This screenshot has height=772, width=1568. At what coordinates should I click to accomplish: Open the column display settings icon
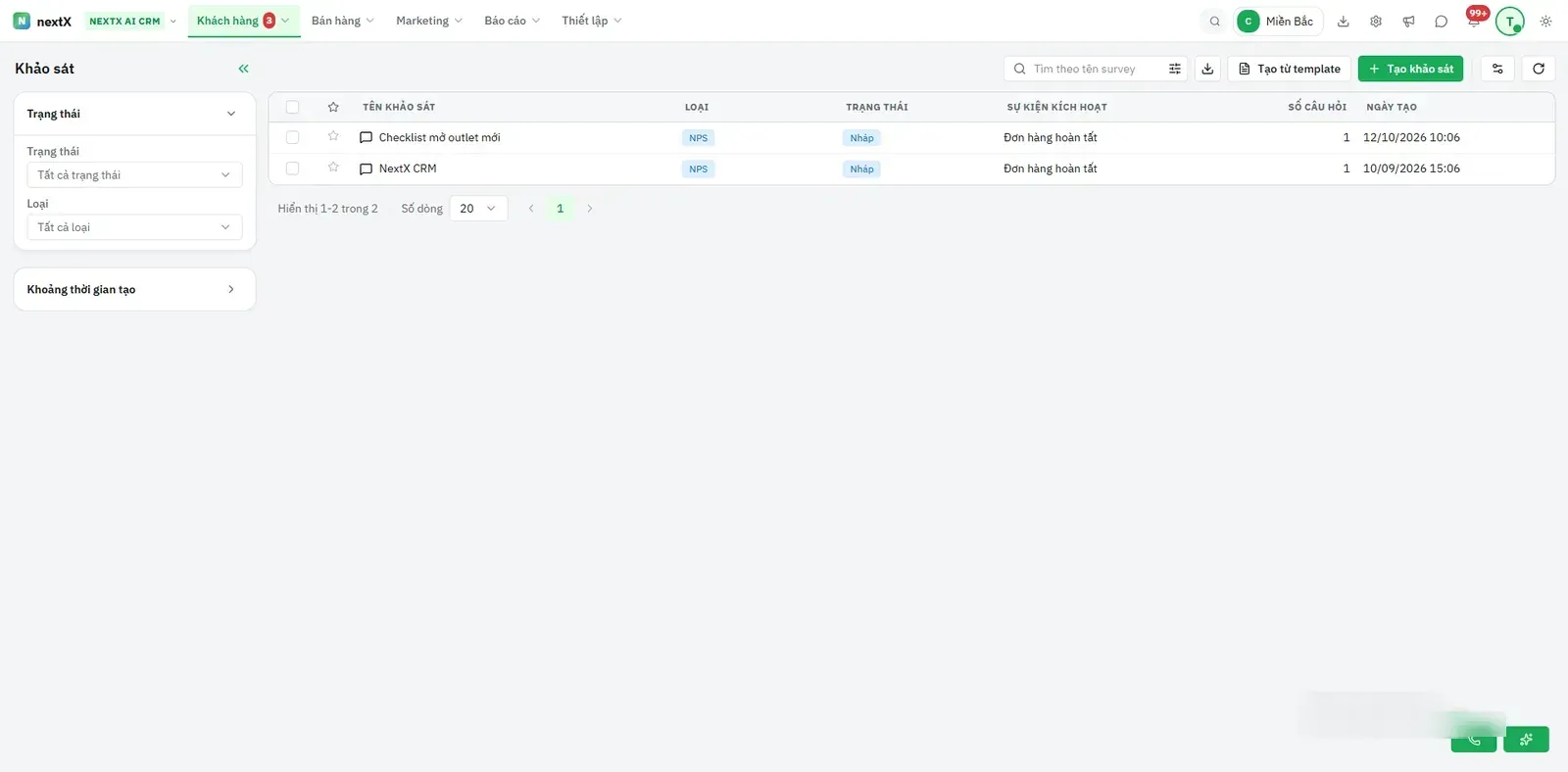[x=1497, y=69]
